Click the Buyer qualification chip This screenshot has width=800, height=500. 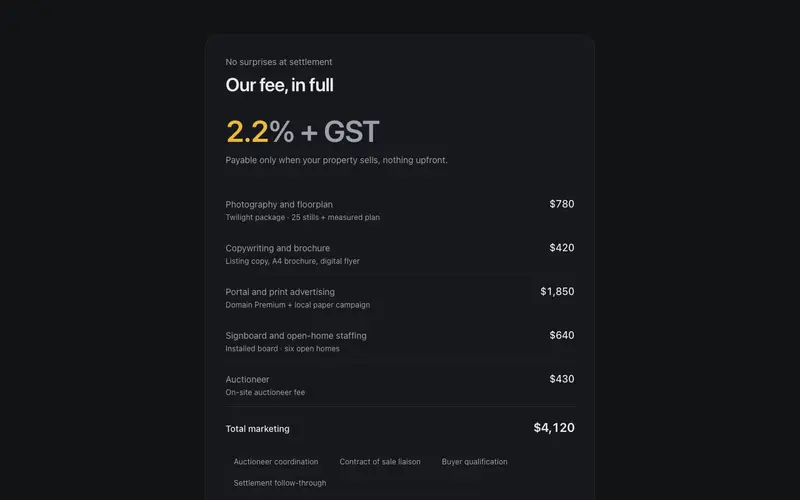pyautogui.click(x=474, y=462)
